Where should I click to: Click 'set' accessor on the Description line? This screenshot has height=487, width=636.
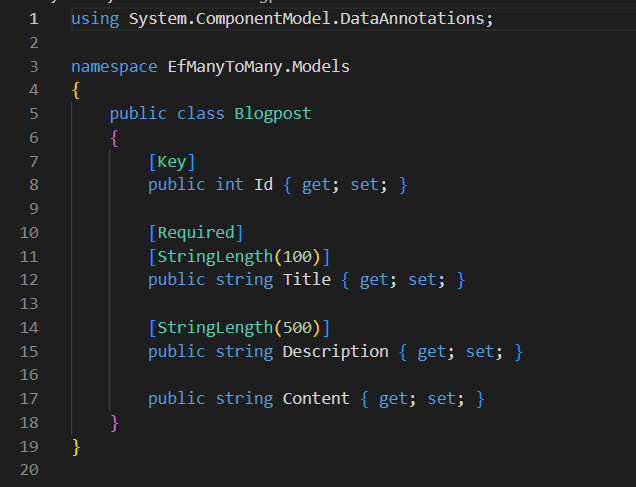coord(479,352)
